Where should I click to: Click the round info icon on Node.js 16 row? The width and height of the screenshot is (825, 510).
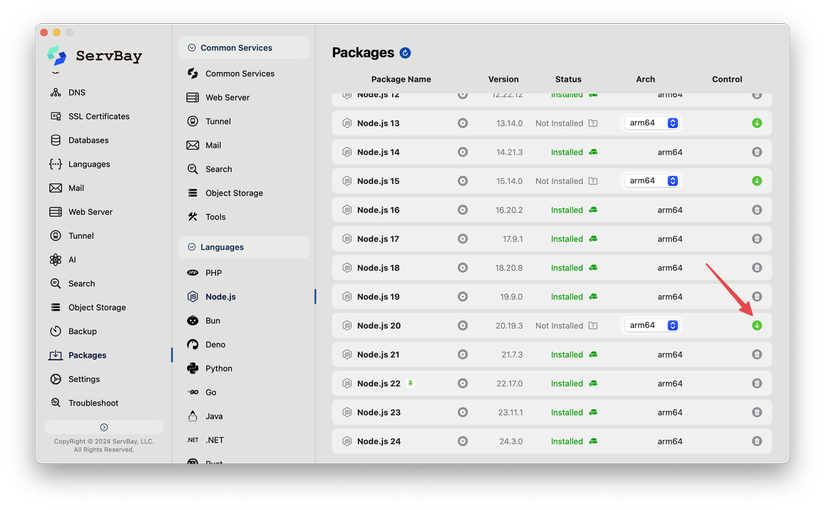(462, 210)
